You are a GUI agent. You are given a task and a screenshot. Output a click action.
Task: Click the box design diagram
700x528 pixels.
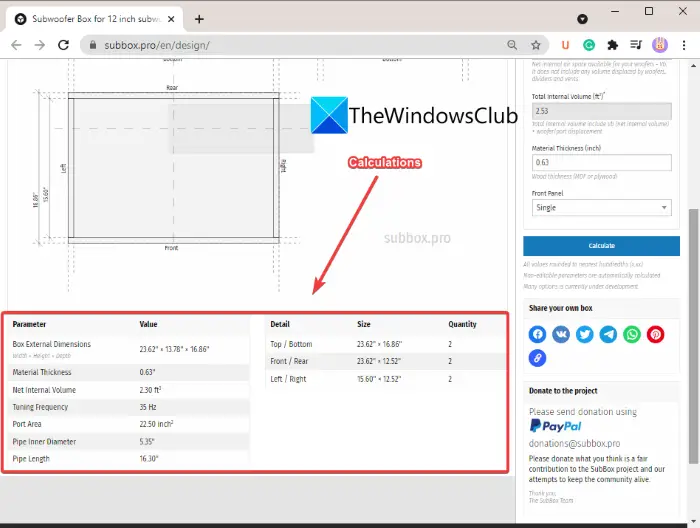tap(173, 168)
